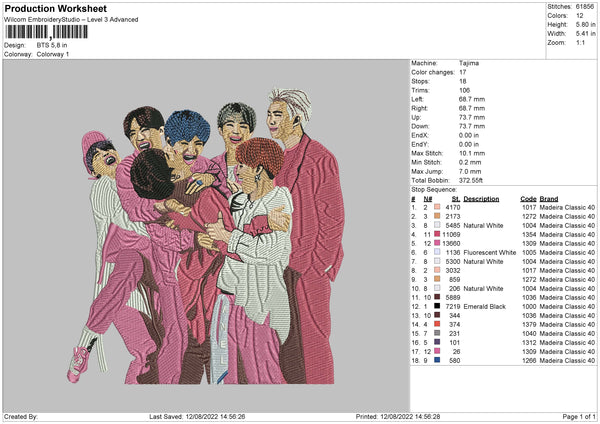
Task: Click the embroidered group design preview
Action: click(206, 236)
